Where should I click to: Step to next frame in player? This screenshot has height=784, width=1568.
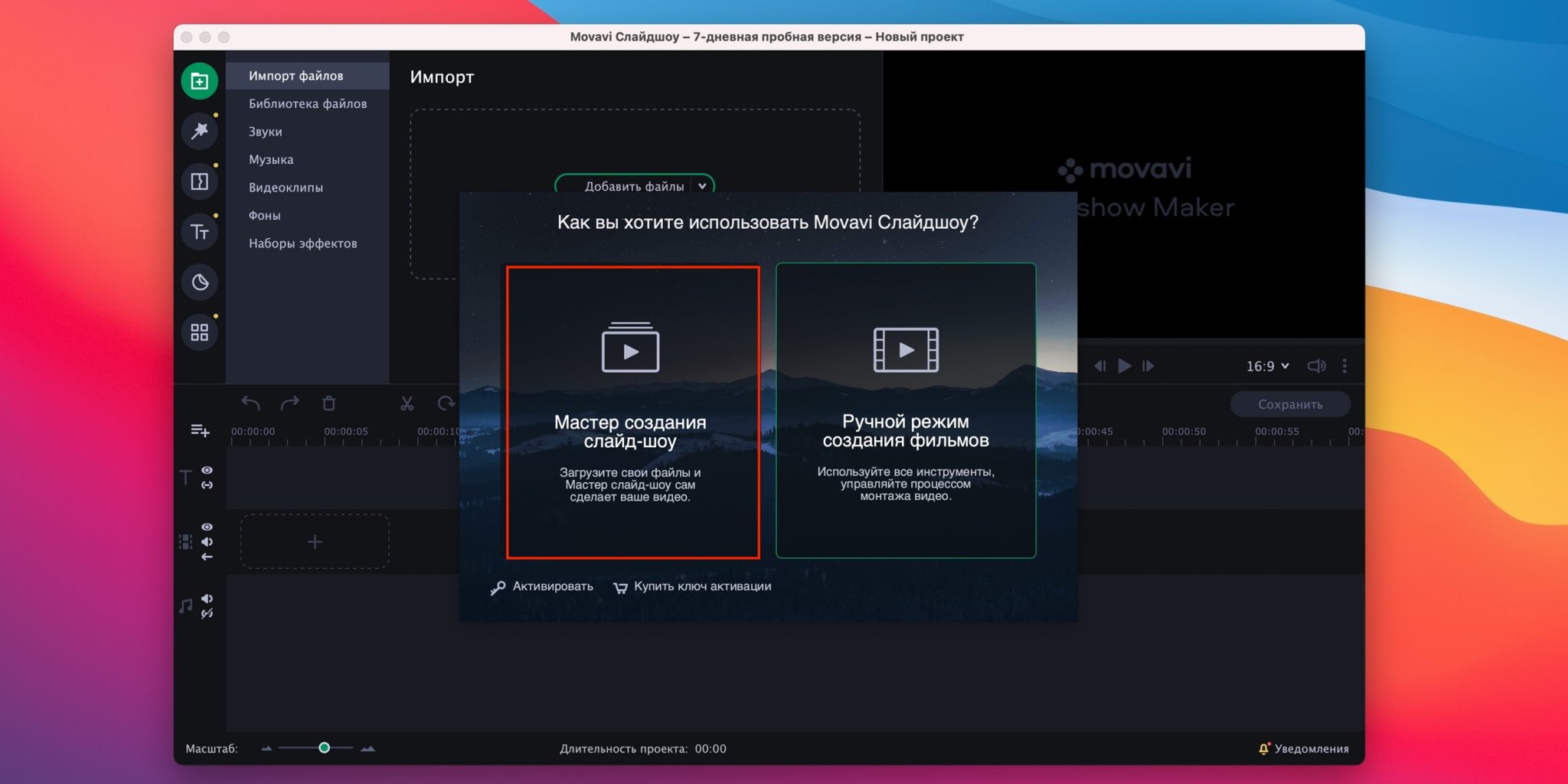click(x=1148, y=366)
